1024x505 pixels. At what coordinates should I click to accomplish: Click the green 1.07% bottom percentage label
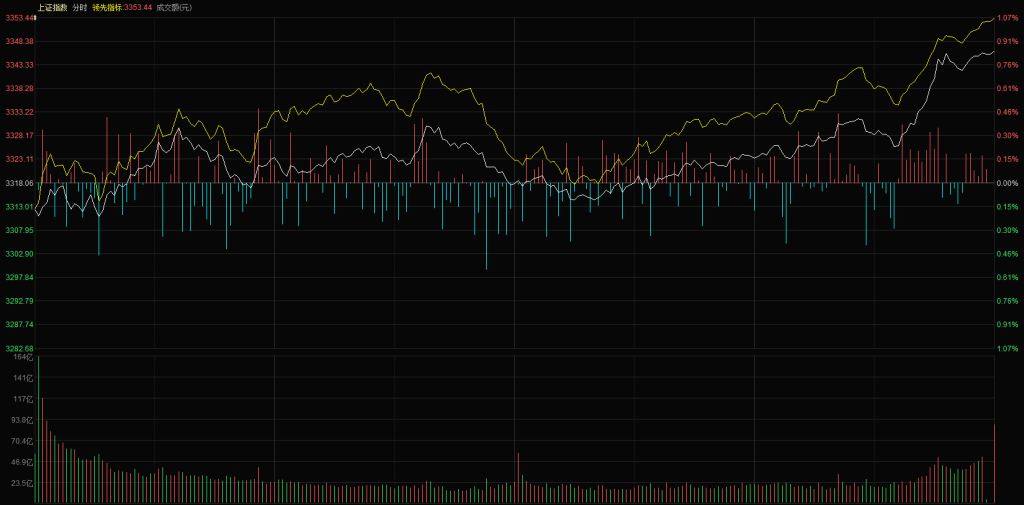[1008, 348]
